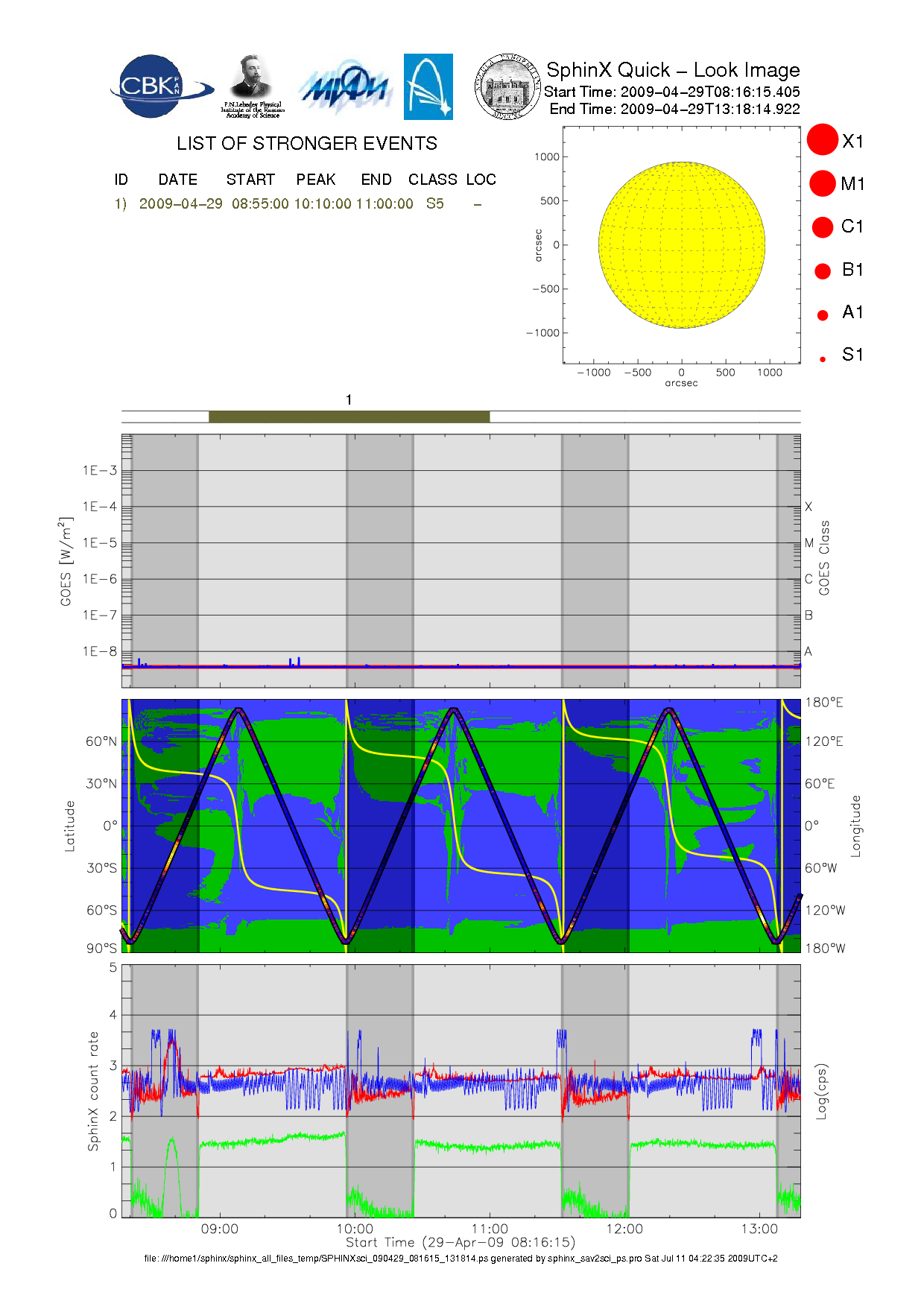Select the X1 red legend circle
924x1307 pixels.
823,140
